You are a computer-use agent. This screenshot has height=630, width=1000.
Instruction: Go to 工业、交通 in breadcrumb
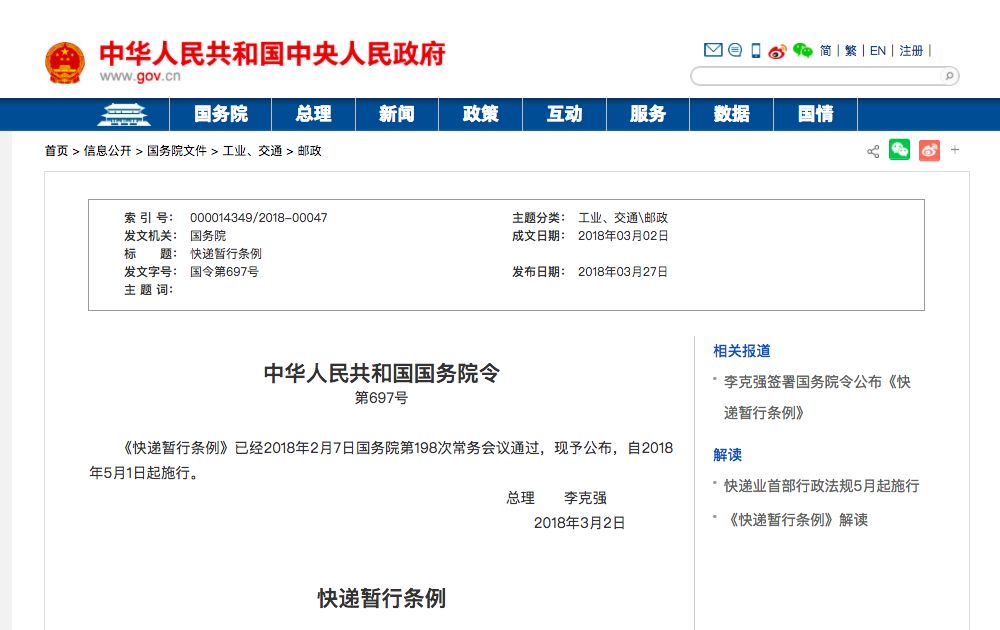click(252, 150)
